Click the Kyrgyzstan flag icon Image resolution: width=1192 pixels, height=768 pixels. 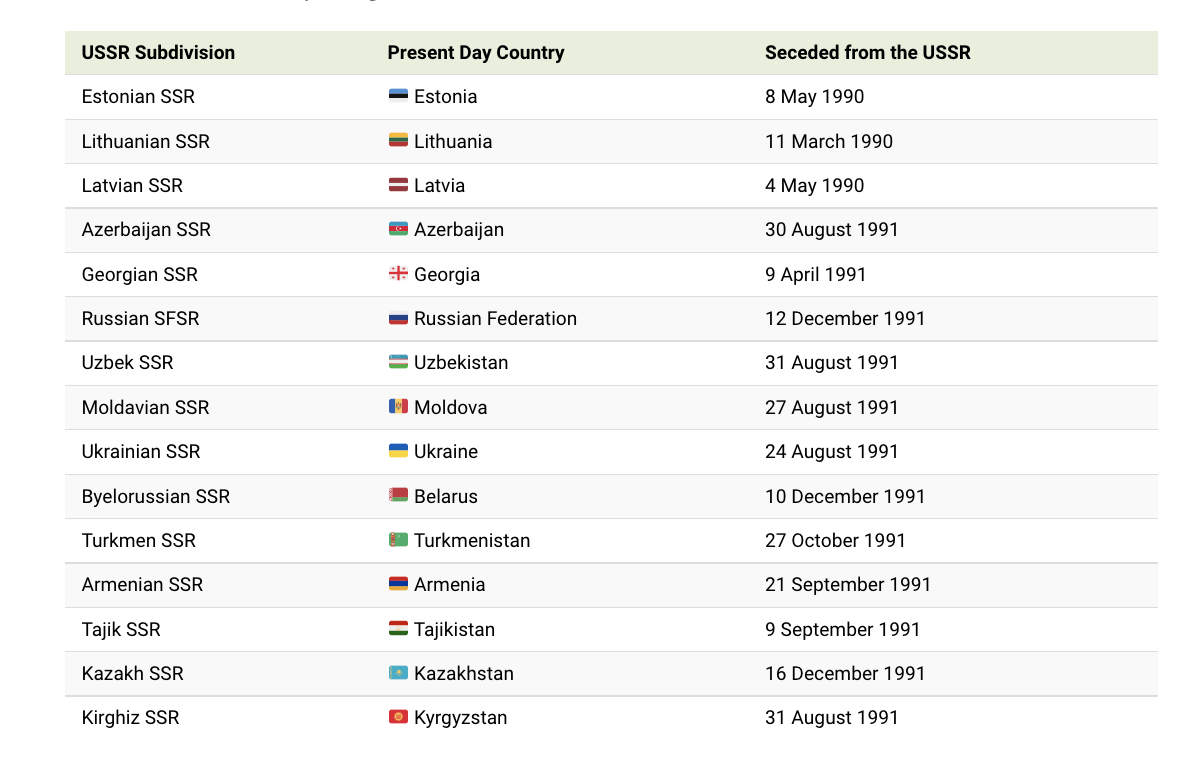coord(398,717)
